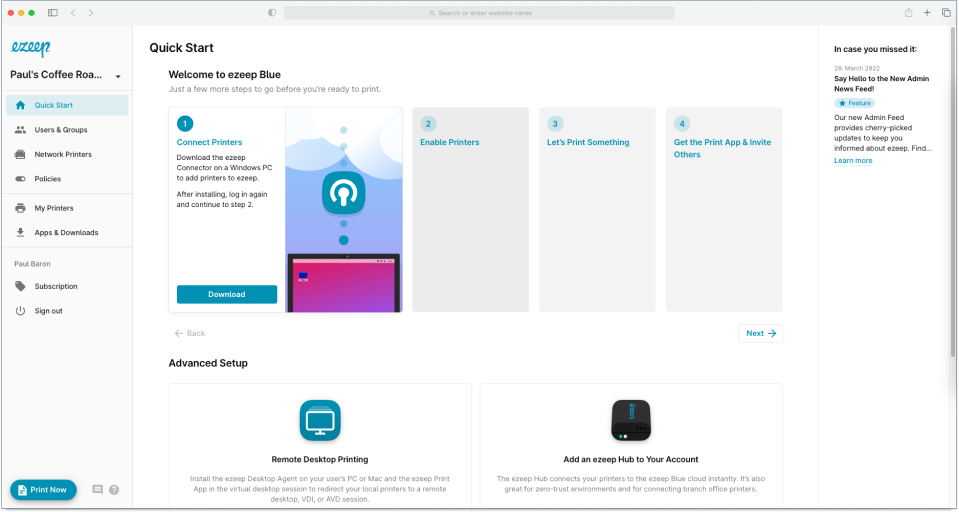
Task: Click the browser address search field
Action: click(480, 13)
